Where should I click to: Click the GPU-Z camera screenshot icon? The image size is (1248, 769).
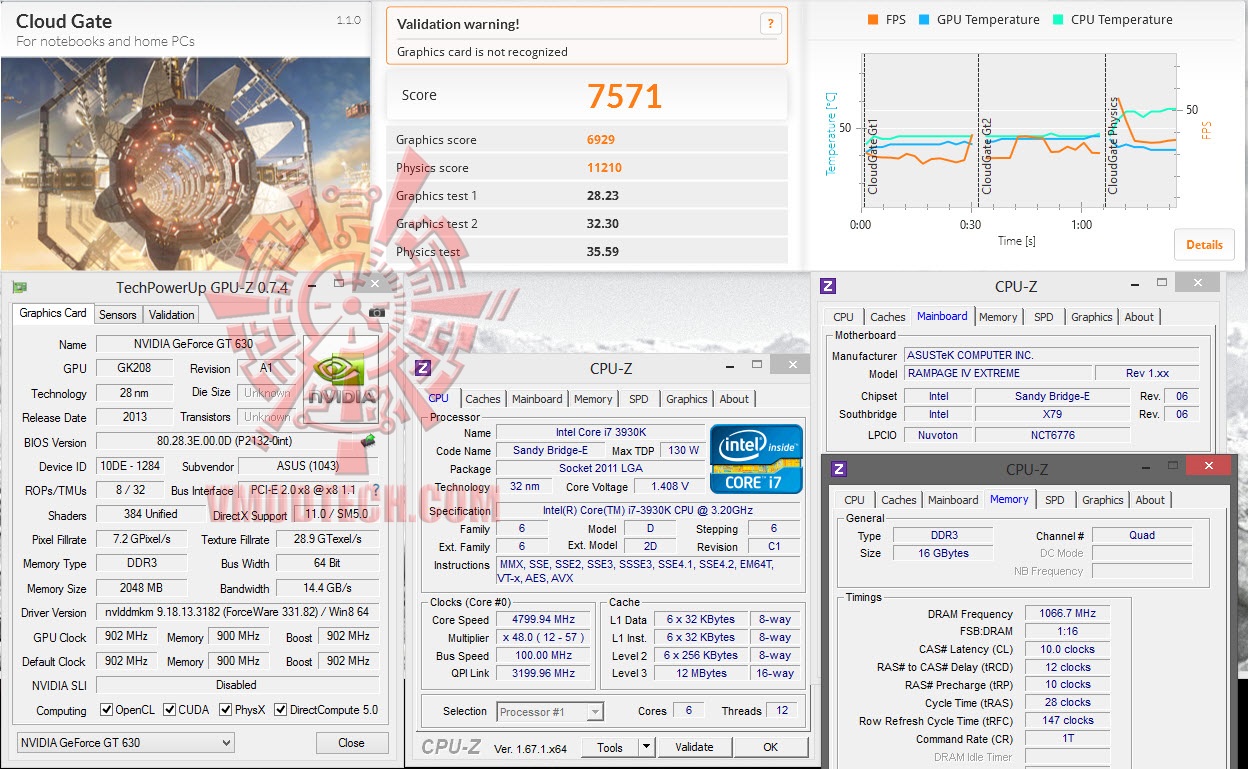click(376, 313)
